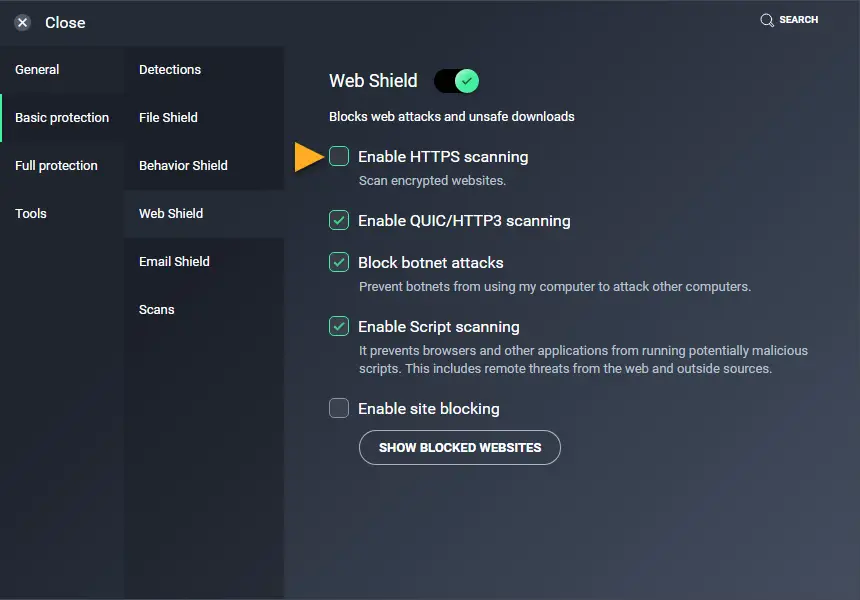Switch to File Shield settings
This screenshot has width=860, height=600.
tap(168, 118)
